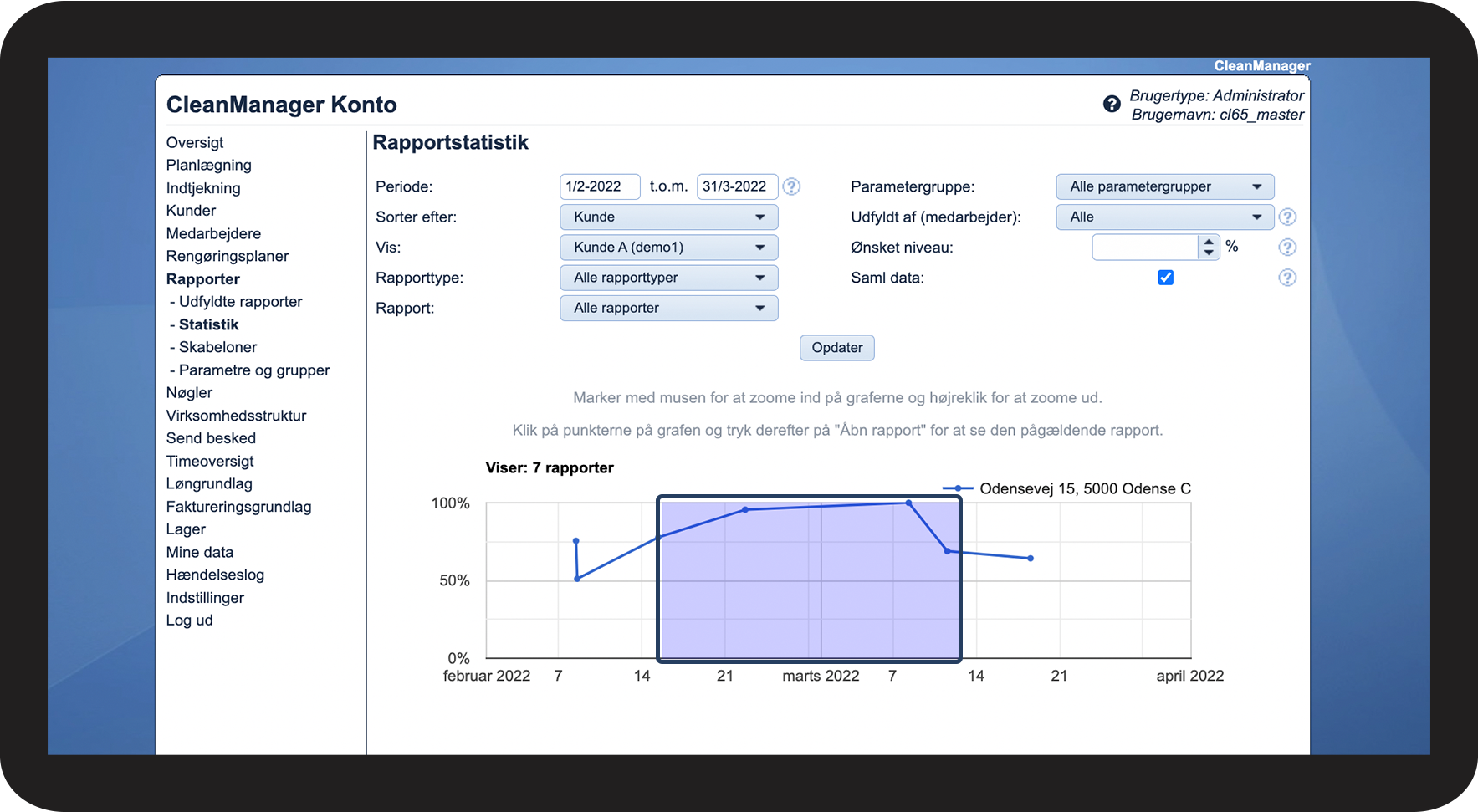This screenshot has width=1478, height=812.
Task: Click the Ønsket niveau stepper arrows
Action: pos(1209,247)
